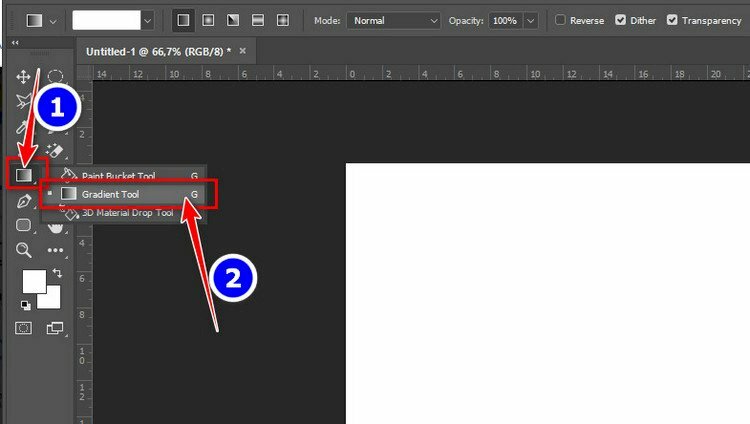Uncheck the Dither option
This screenshot has width=750, height=424.
pos(621,20)
